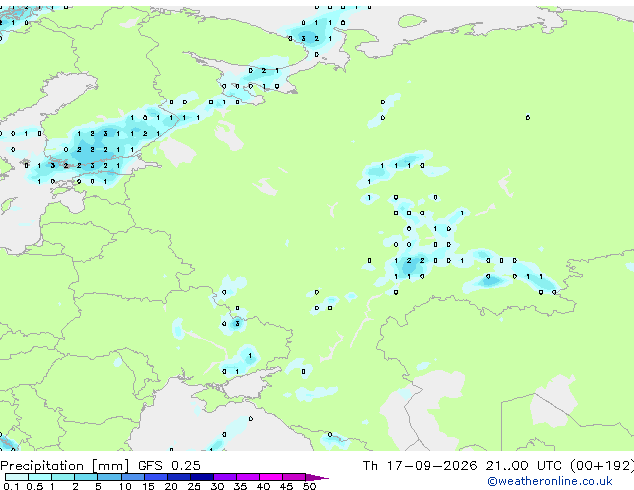The height and width of the screenshot is (490, 634).
Task: Select the 20 mm legend color swatch
Action: pos(178,477)
